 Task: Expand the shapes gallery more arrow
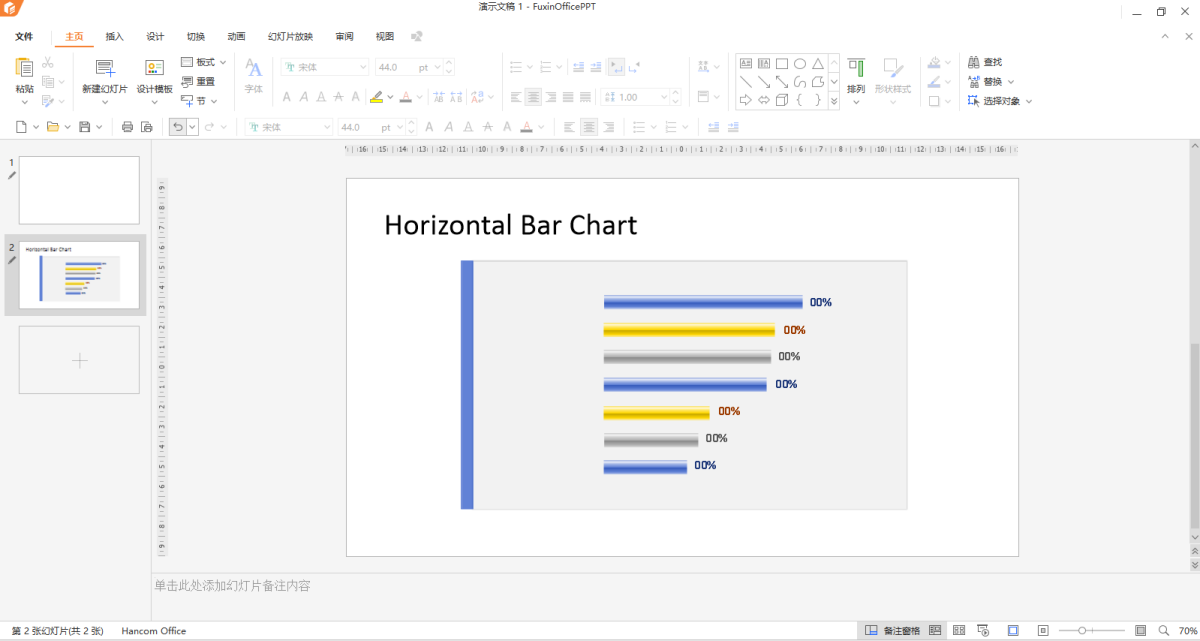(x=834, y=101)
